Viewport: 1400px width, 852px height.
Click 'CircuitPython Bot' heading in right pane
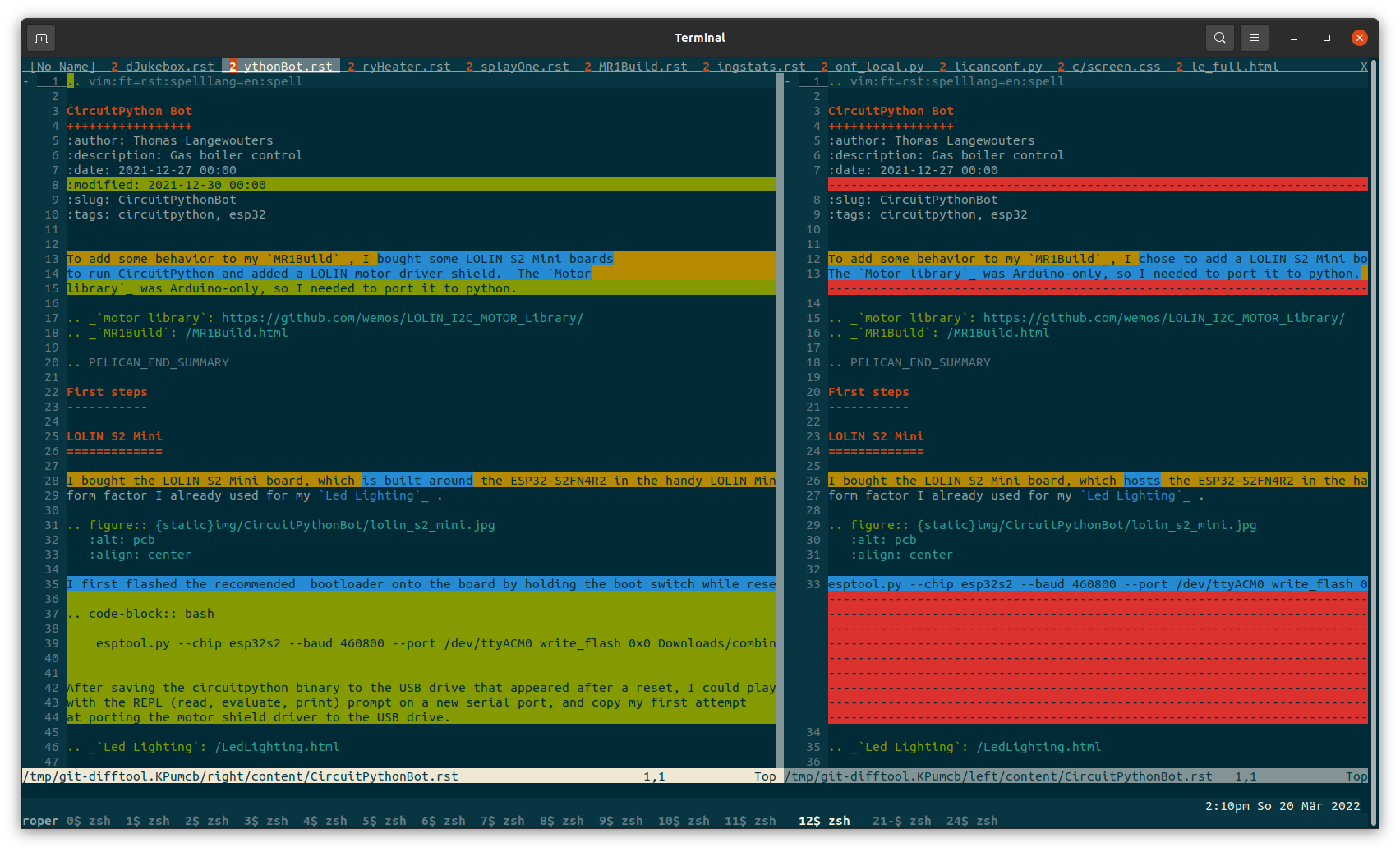[x=891, y=111]
